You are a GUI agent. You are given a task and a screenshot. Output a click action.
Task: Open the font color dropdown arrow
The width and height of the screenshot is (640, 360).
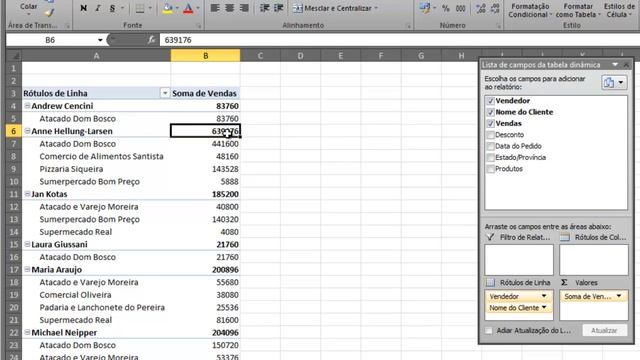198,8
